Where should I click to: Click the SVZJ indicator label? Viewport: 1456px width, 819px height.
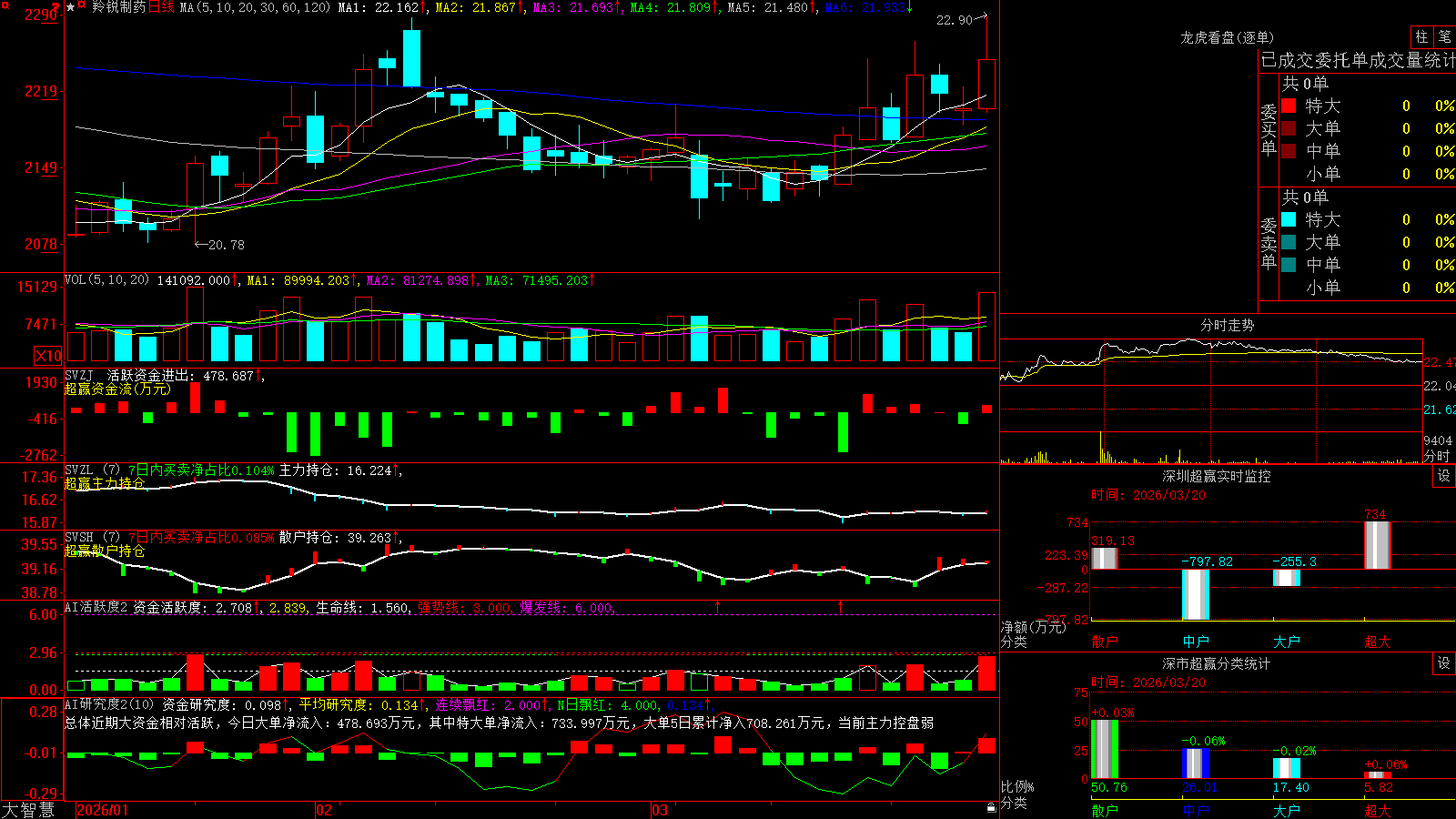(79, 375)
